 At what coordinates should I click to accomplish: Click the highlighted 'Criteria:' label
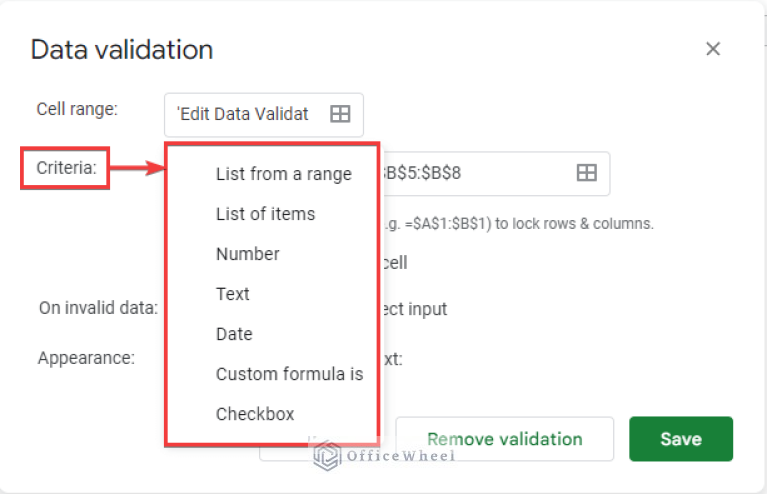[x=66, y=168]
